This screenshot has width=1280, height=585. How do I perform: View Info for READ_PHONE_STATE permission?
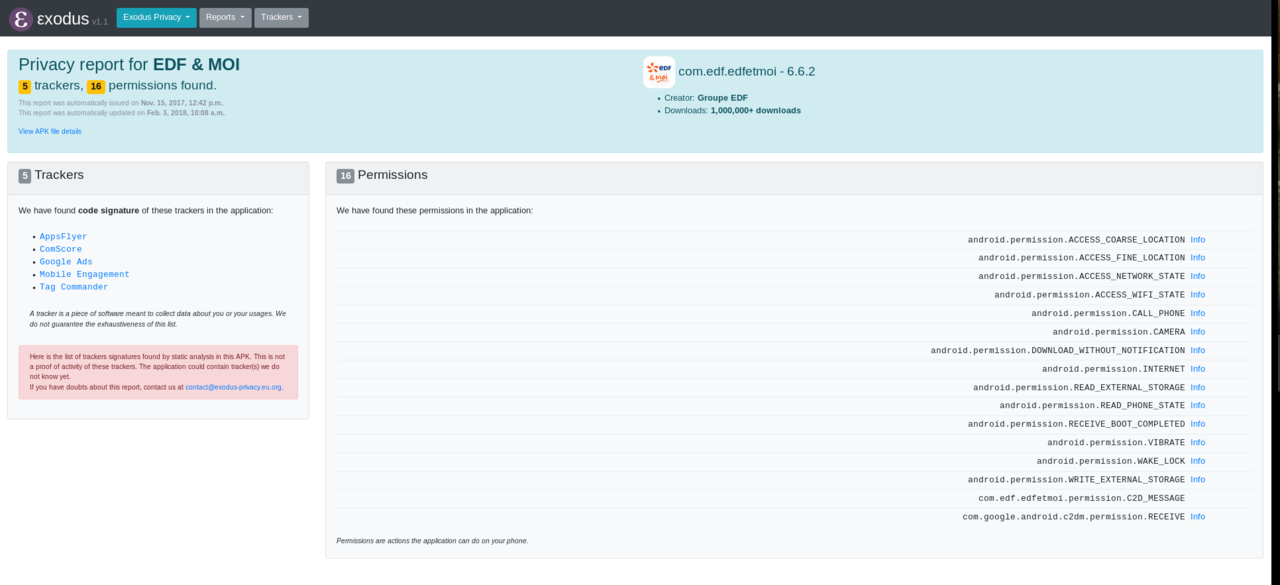1197,406
